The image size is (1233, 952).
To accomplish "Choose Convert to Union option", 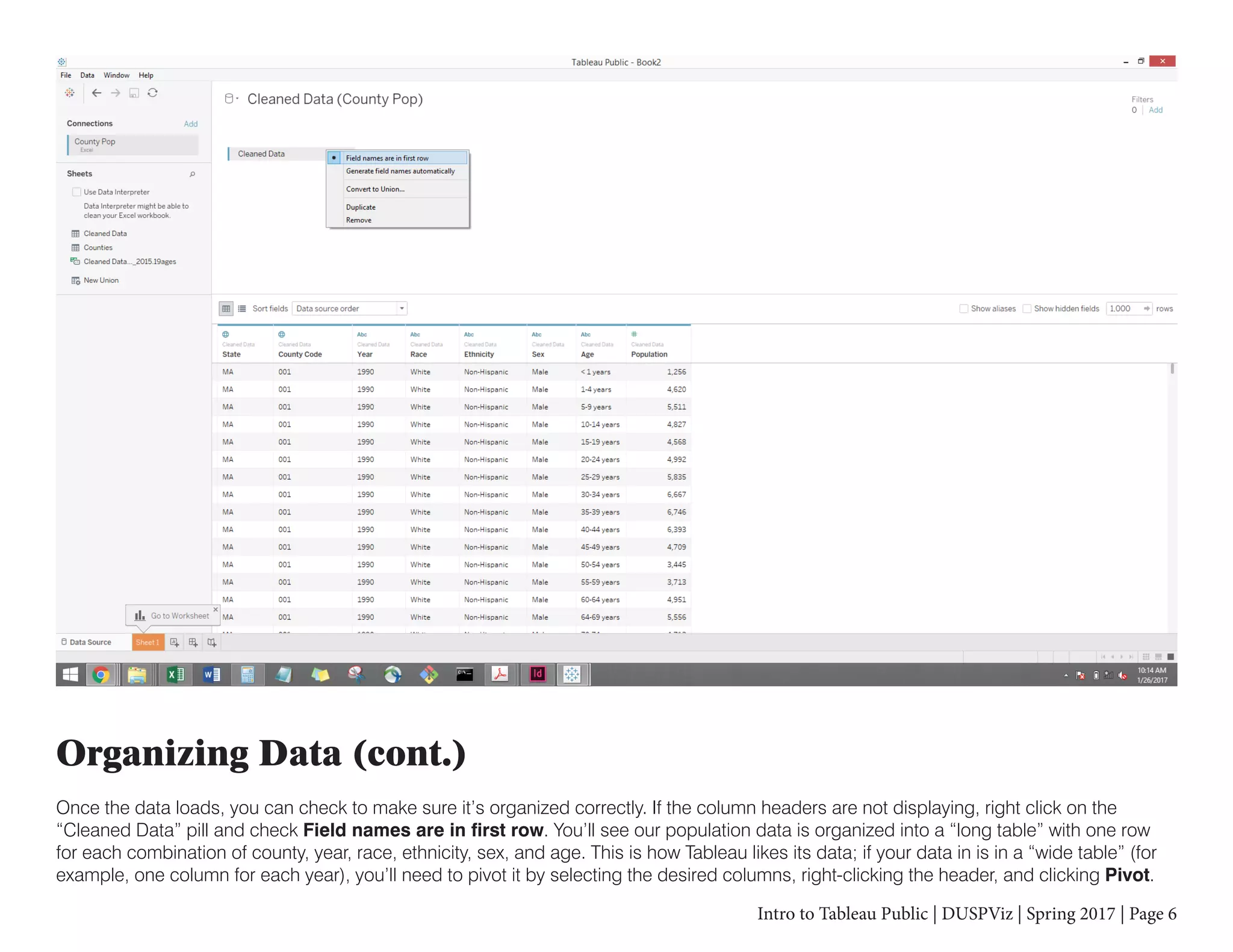I will (x=397, y=189).
